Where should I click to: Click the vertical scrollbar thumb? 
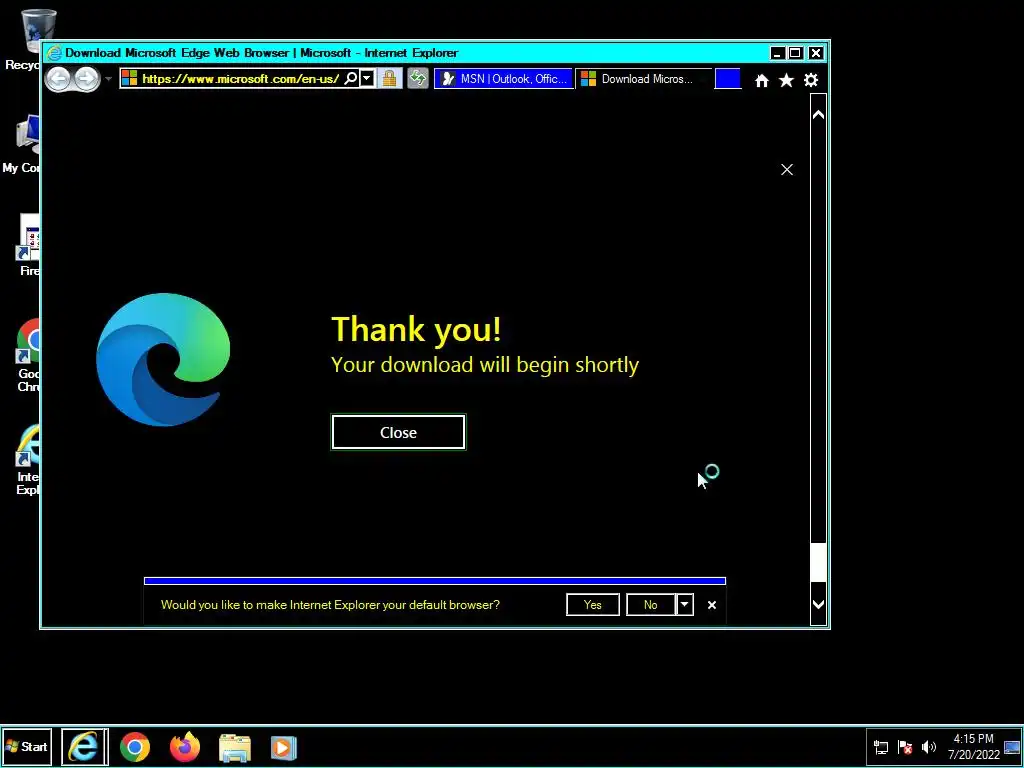(x=818, y=562)
